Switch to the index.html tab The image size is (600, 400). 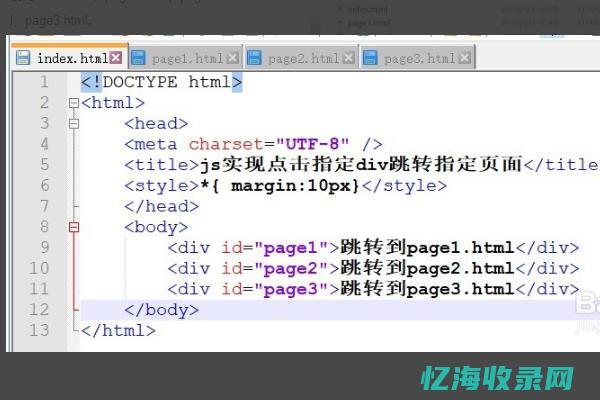click(70, 58)
